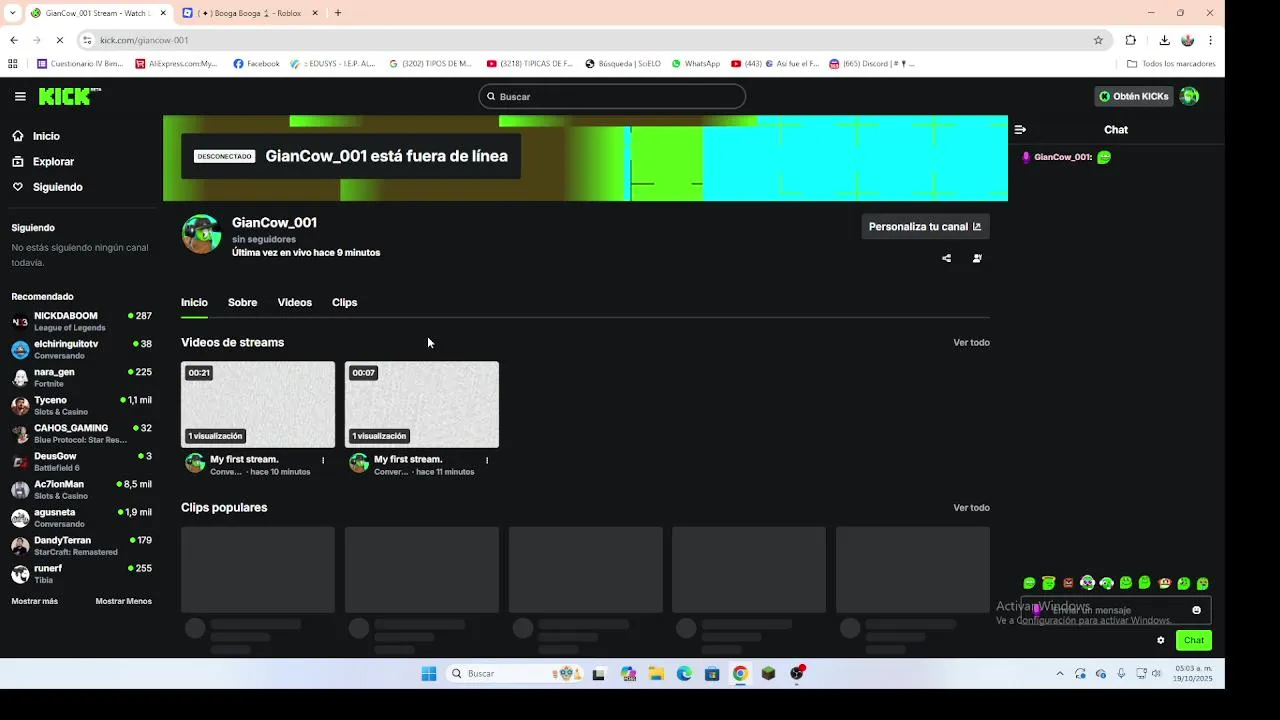Click Ver todo for Clips populares
This screenshot has height=720, width=1280.
tap(971, 508)
